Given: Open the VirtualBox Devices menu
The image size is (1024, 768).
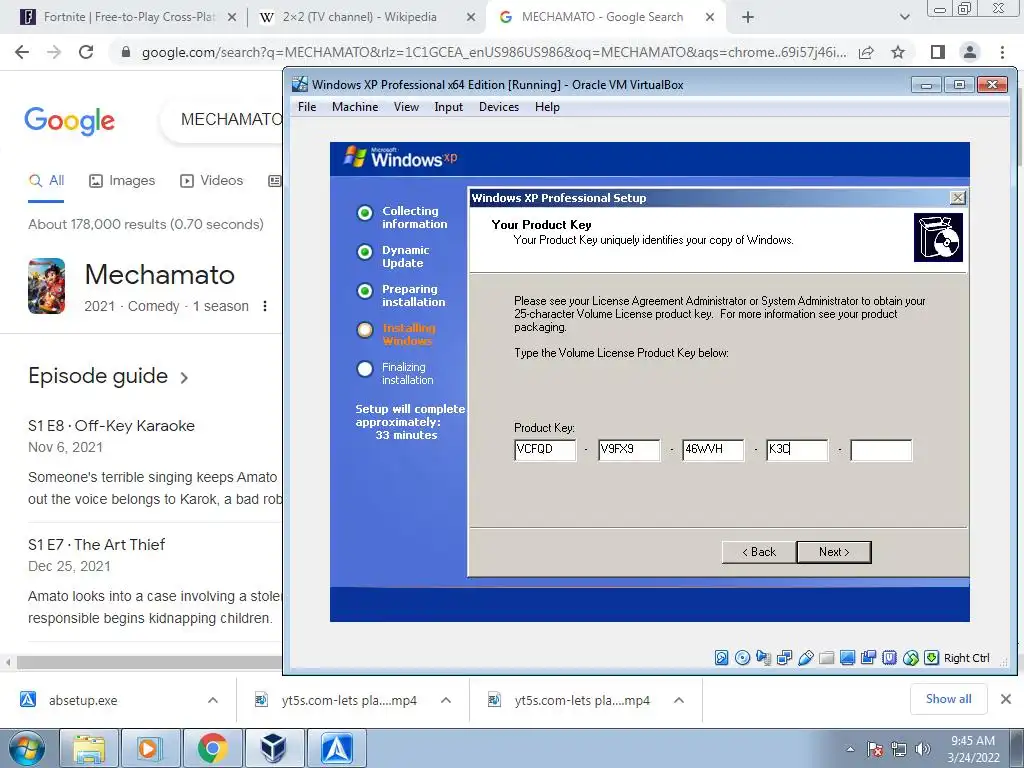Looking at the screenshot, I should [499, 106].
